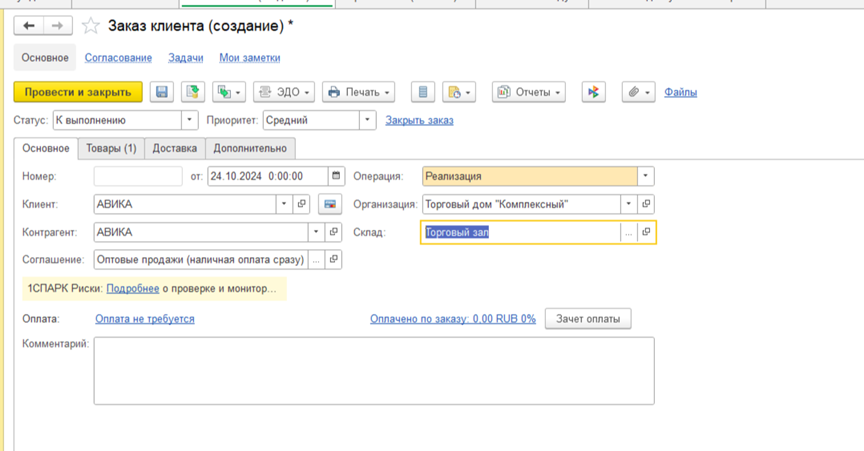Viewport: 864px width, 451px height.
Task: Open the Оплачено по заказу link
Action: point(453,319)
